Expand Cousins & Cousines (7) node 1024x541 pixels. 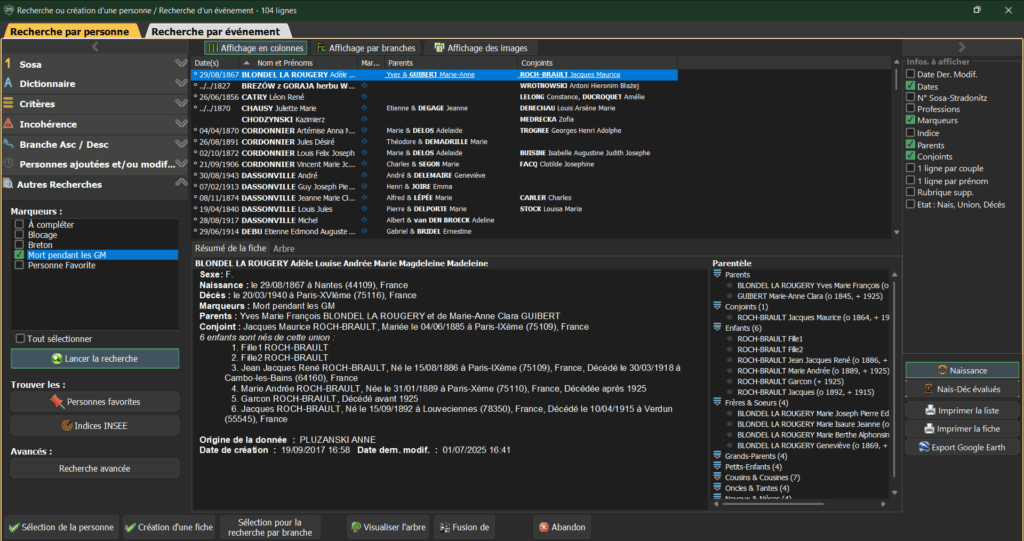(x=717, y=477)
